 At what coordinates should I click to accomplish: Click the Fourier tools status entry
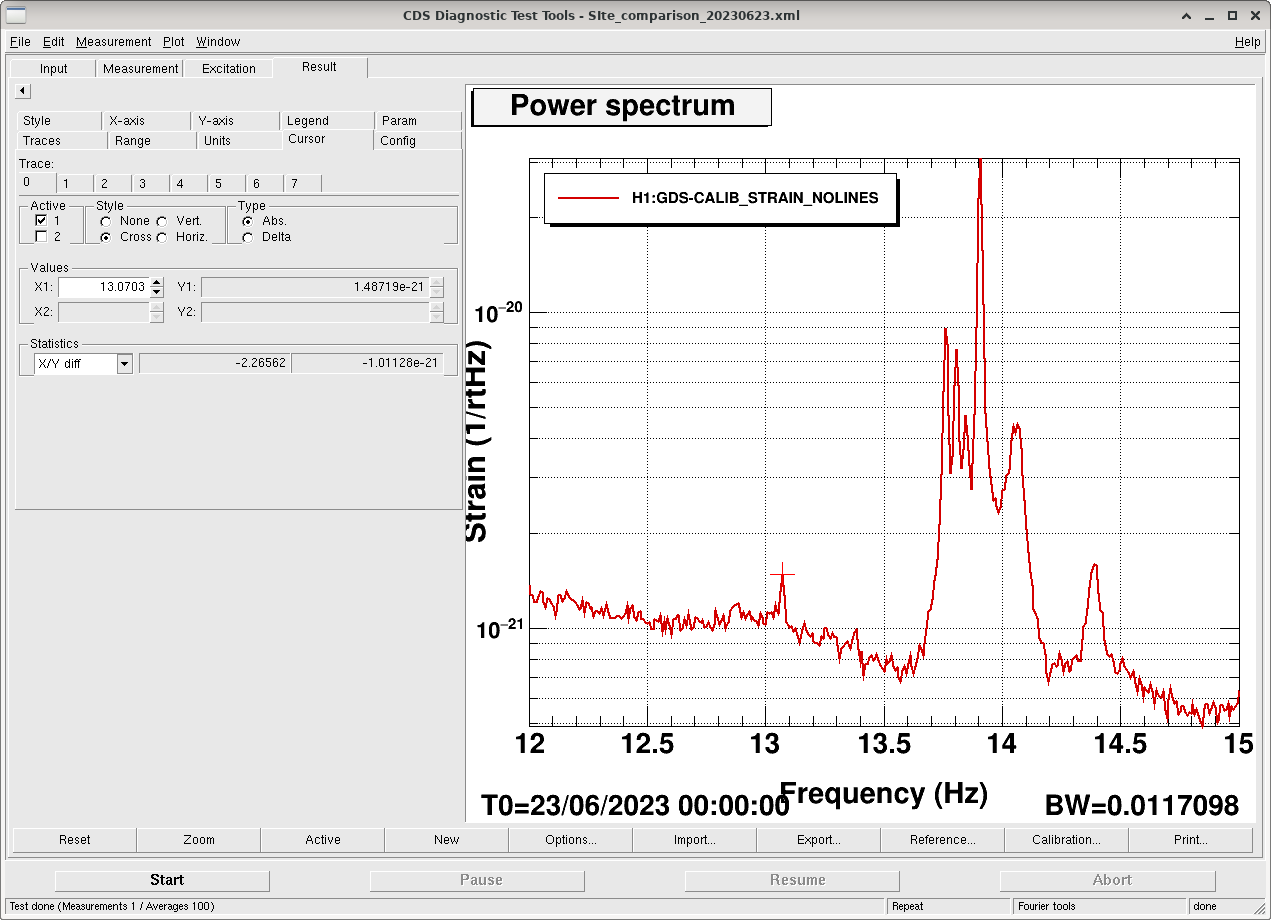(1100, 906)
